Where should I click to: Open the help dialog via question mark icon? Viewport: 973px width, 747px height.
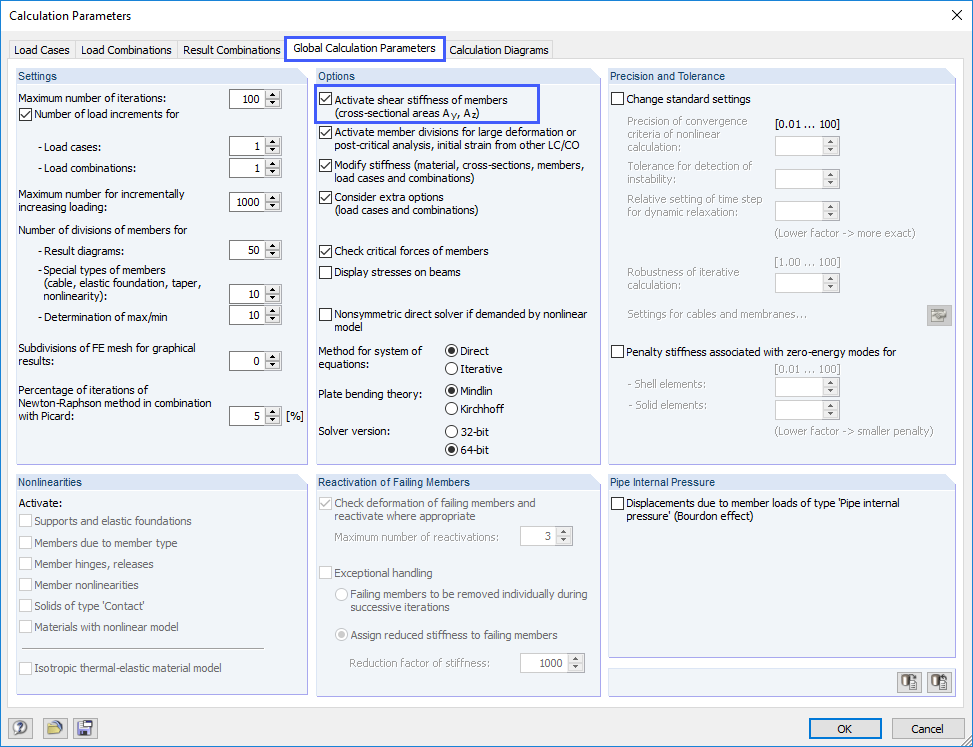click(19, 728)
